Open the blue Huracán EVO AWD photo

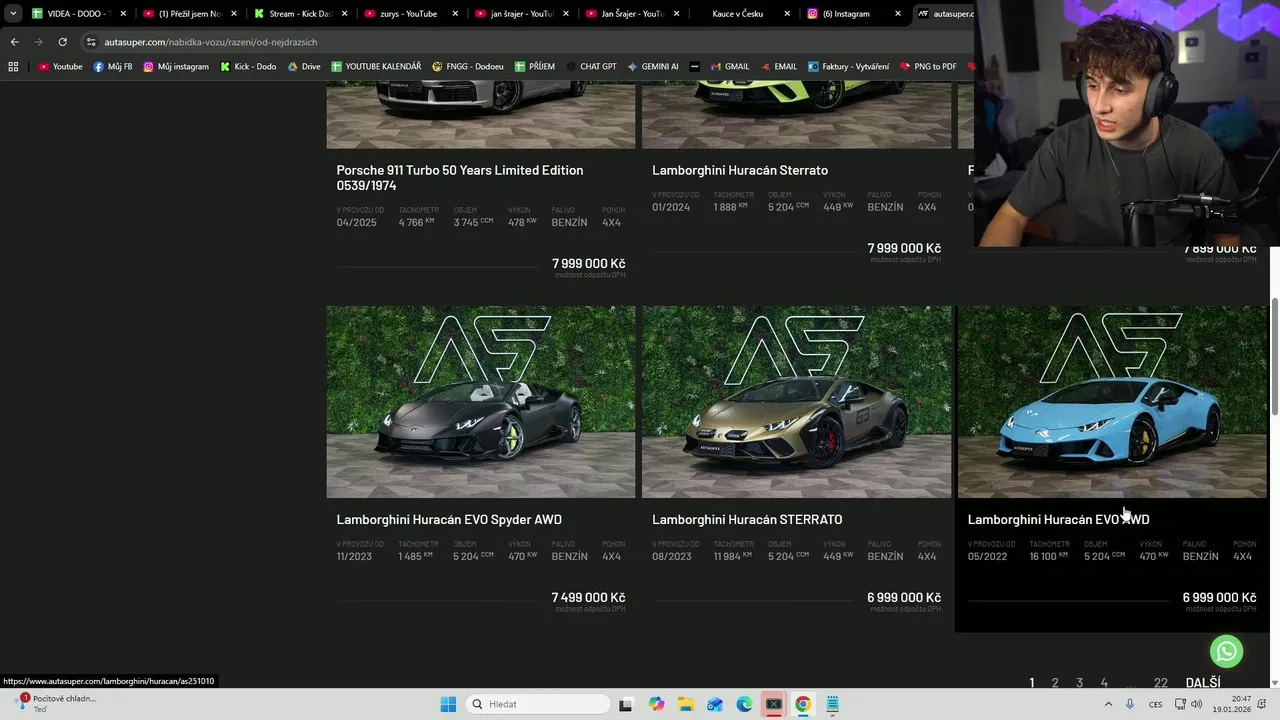pos(1112,402)
